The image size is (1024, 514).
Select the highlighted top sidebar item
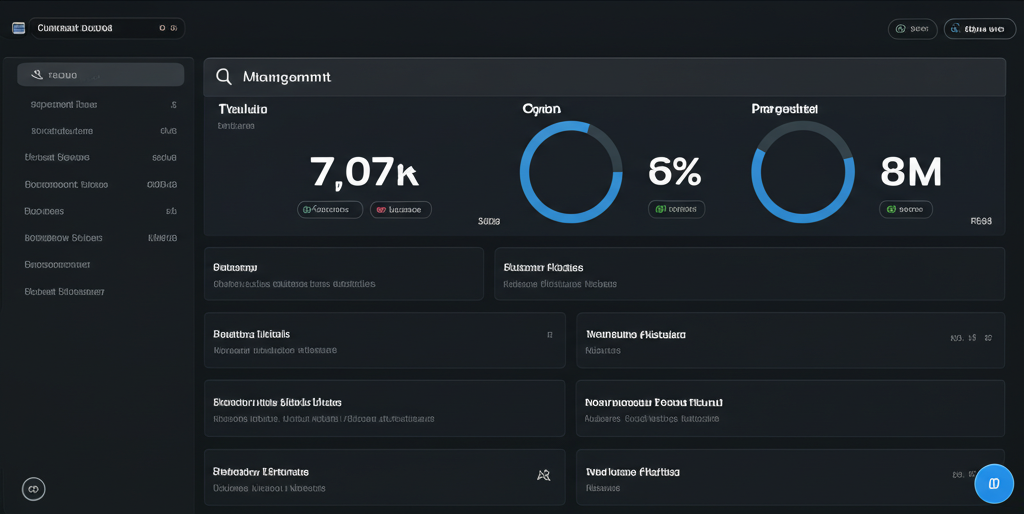point(101,75)
